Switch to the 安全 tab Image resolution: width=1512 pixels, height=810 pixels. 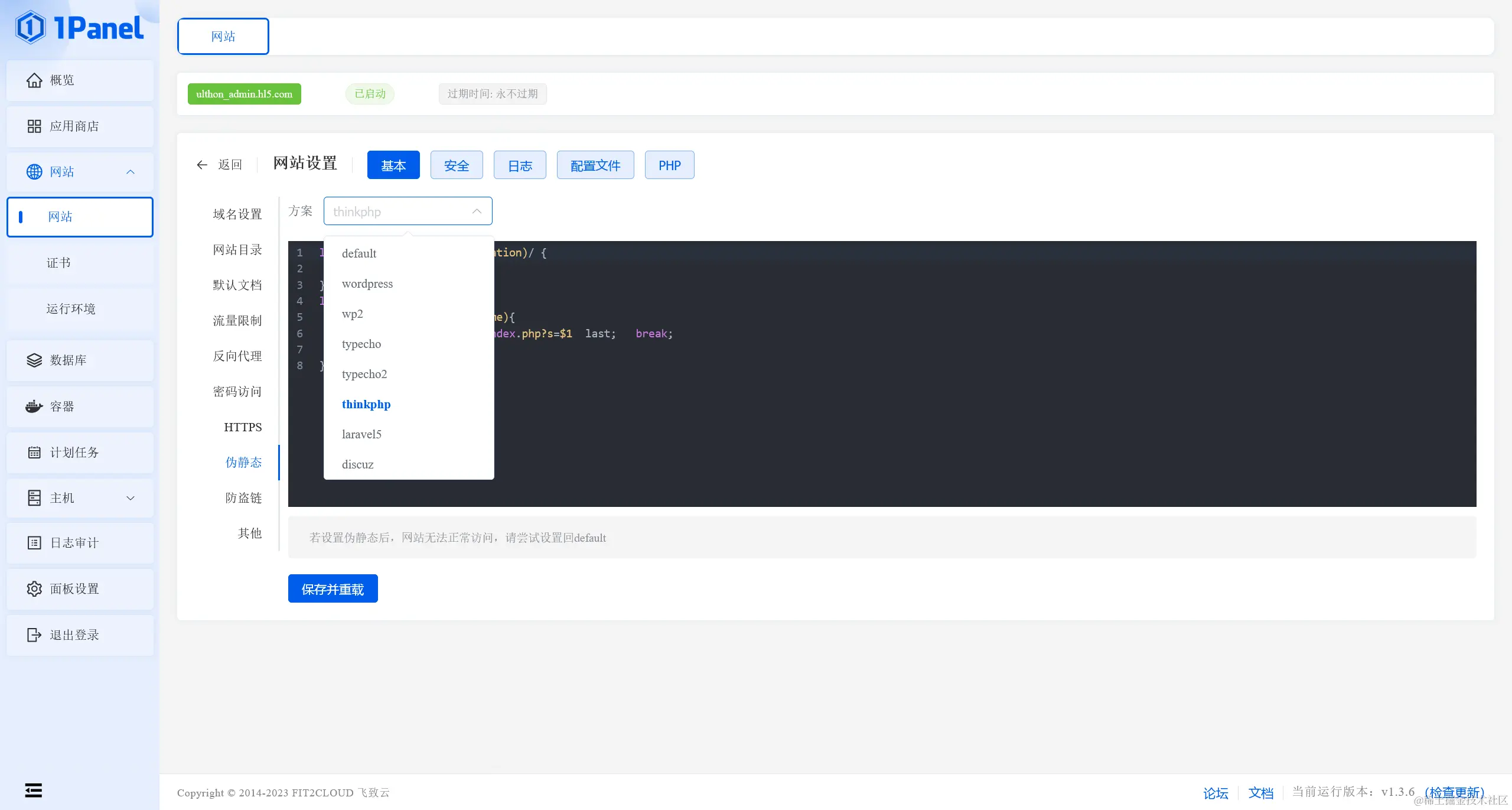tap(456, 165)
